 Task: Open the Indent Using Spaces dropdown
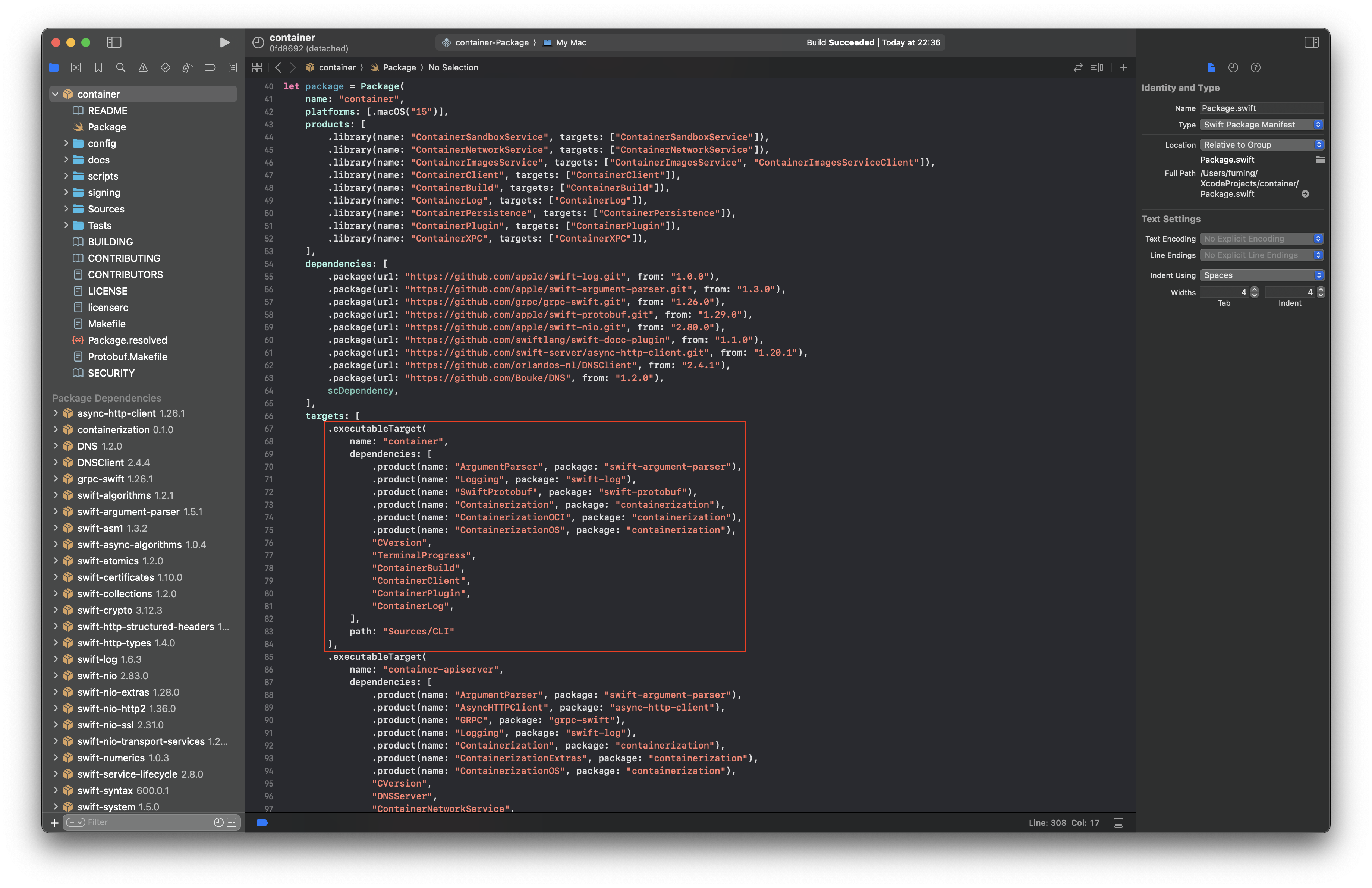(1262, 275)
